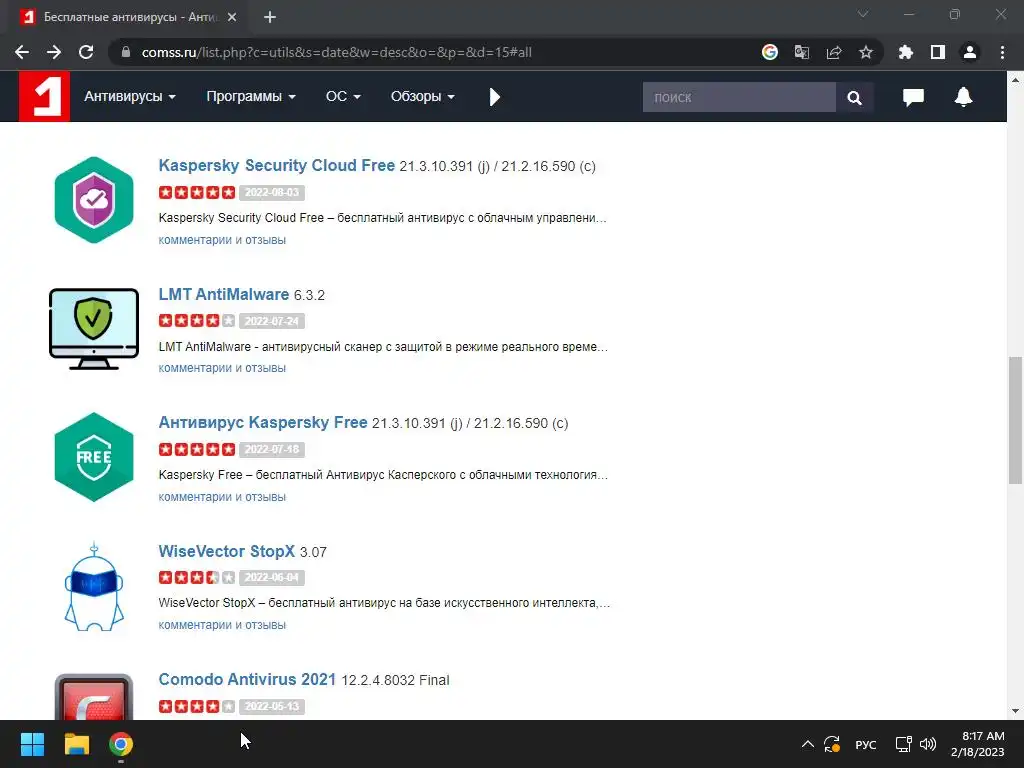Toggle Chrome side panel
The image size is (1024, 768).
pyautogui.click(x=938, y=52)
